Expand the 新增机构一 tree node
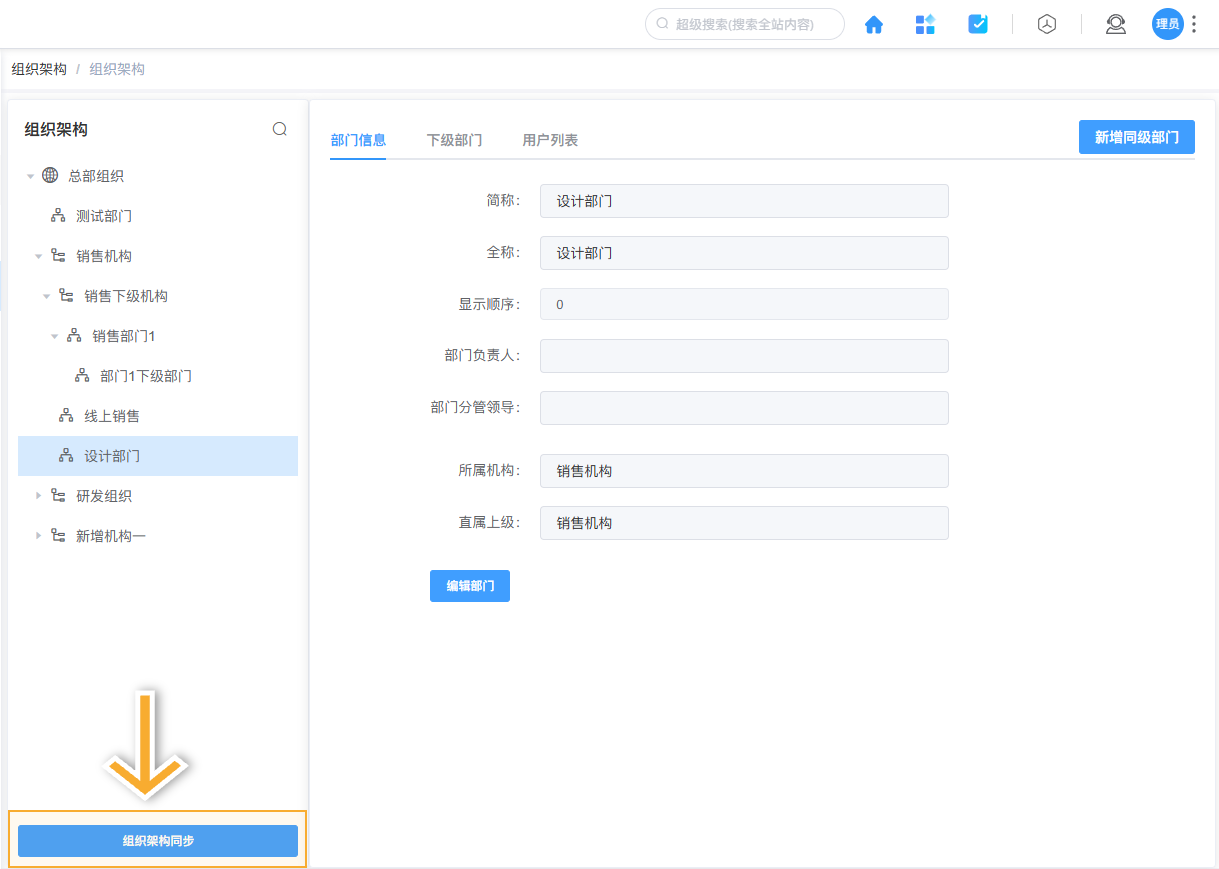 coord(38,535)
